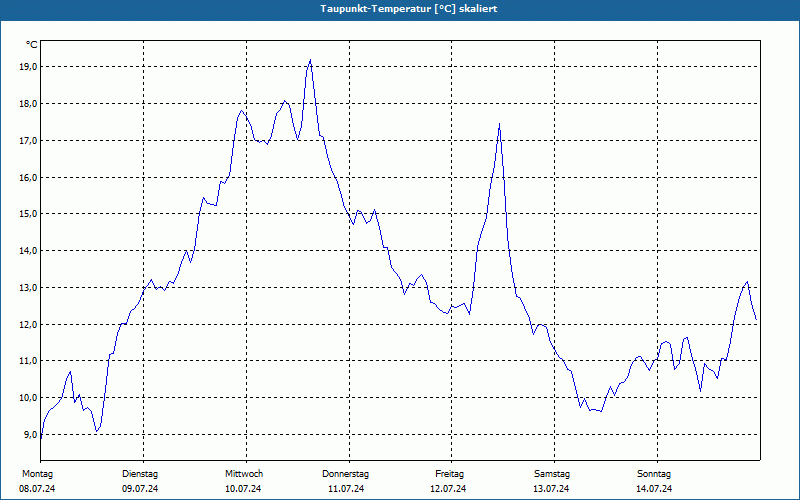Click the Samstag day label
Screen dimensions: 800x500
click(x=552, y=474)
